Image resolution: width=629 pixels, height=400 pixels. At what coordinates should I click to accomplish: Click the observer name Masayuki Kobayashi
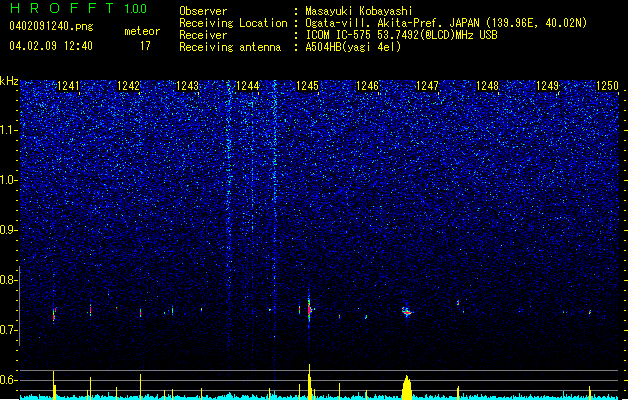pos(359,11)
